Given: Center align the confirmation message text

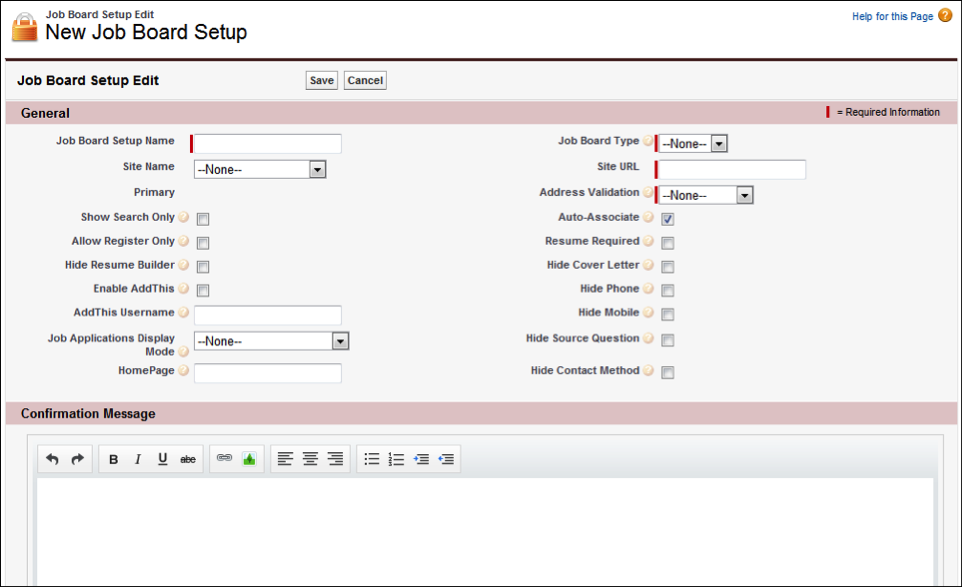Looking at the screenshot, I should pyautogui.click(x=309, y=459).
